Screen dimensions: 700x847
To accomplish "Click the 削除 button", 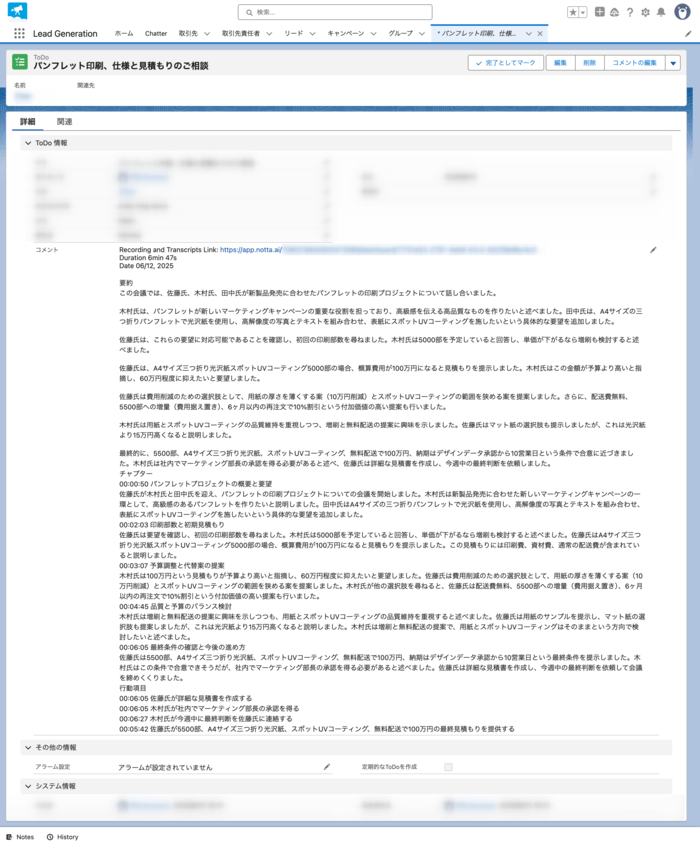I will (x=590, y=63).
